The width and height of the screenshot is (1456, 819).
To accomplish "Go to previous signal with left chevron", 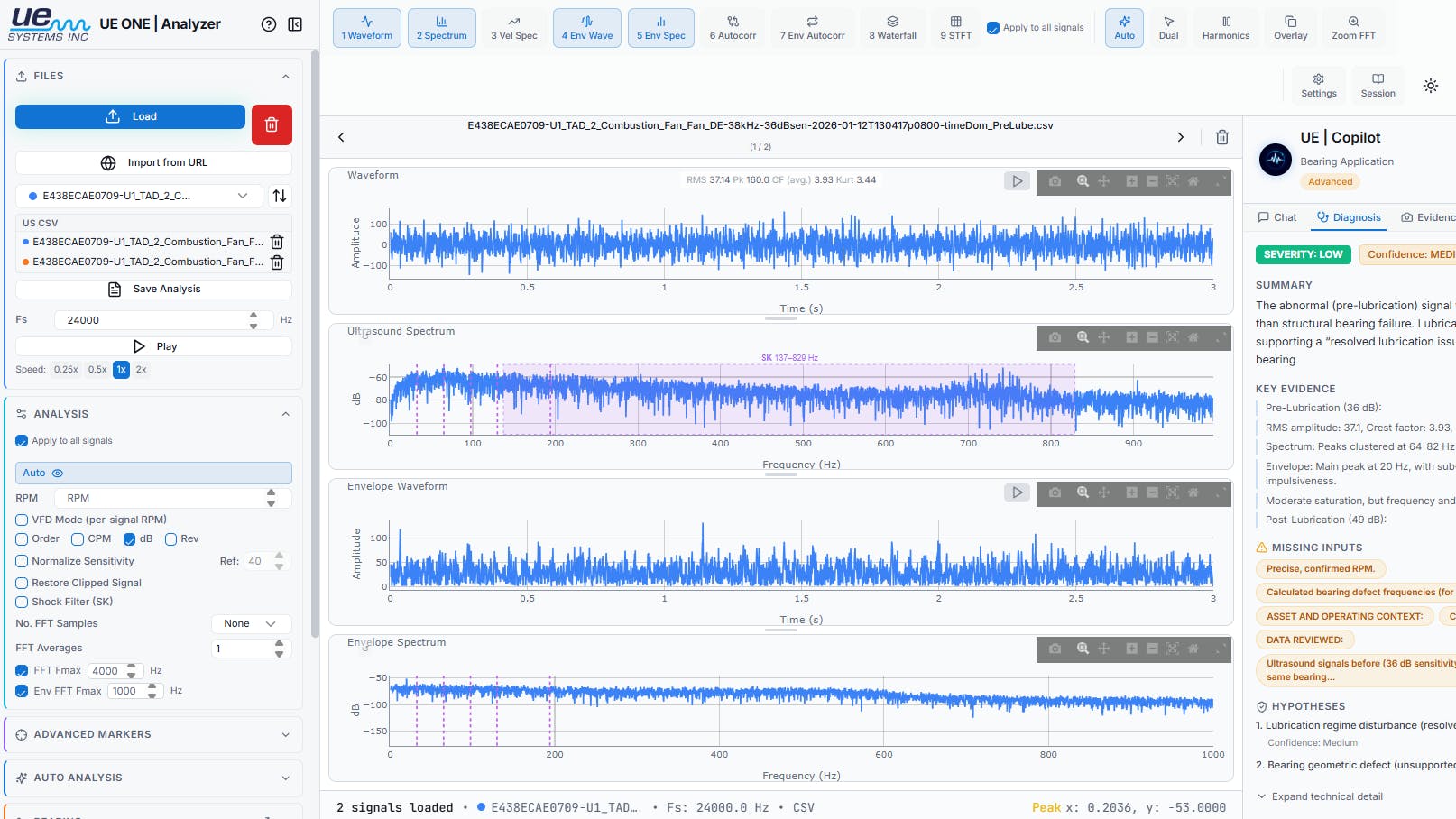I will coord(341,137).
